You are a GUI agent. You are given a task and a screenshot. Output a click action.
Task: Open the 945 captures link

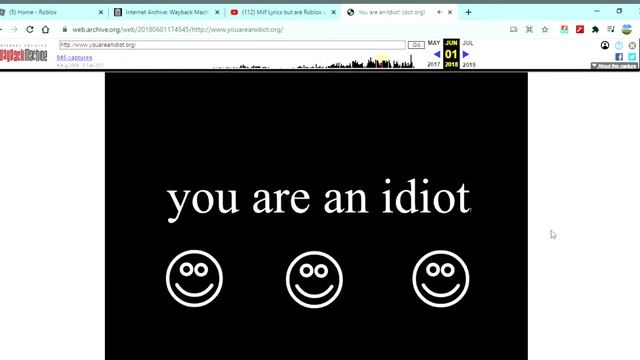[x=74, y=58]
